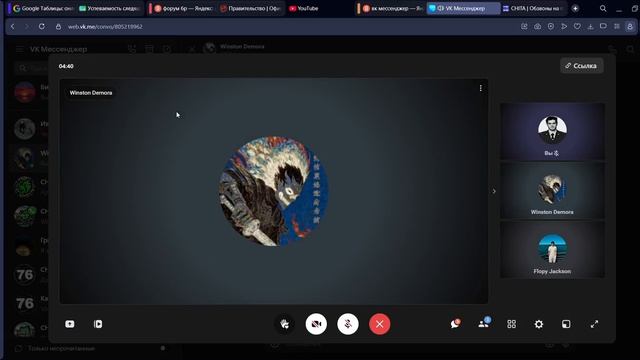
Task: Collapse the participants side panel arrow
Action: tap(494, 191)
